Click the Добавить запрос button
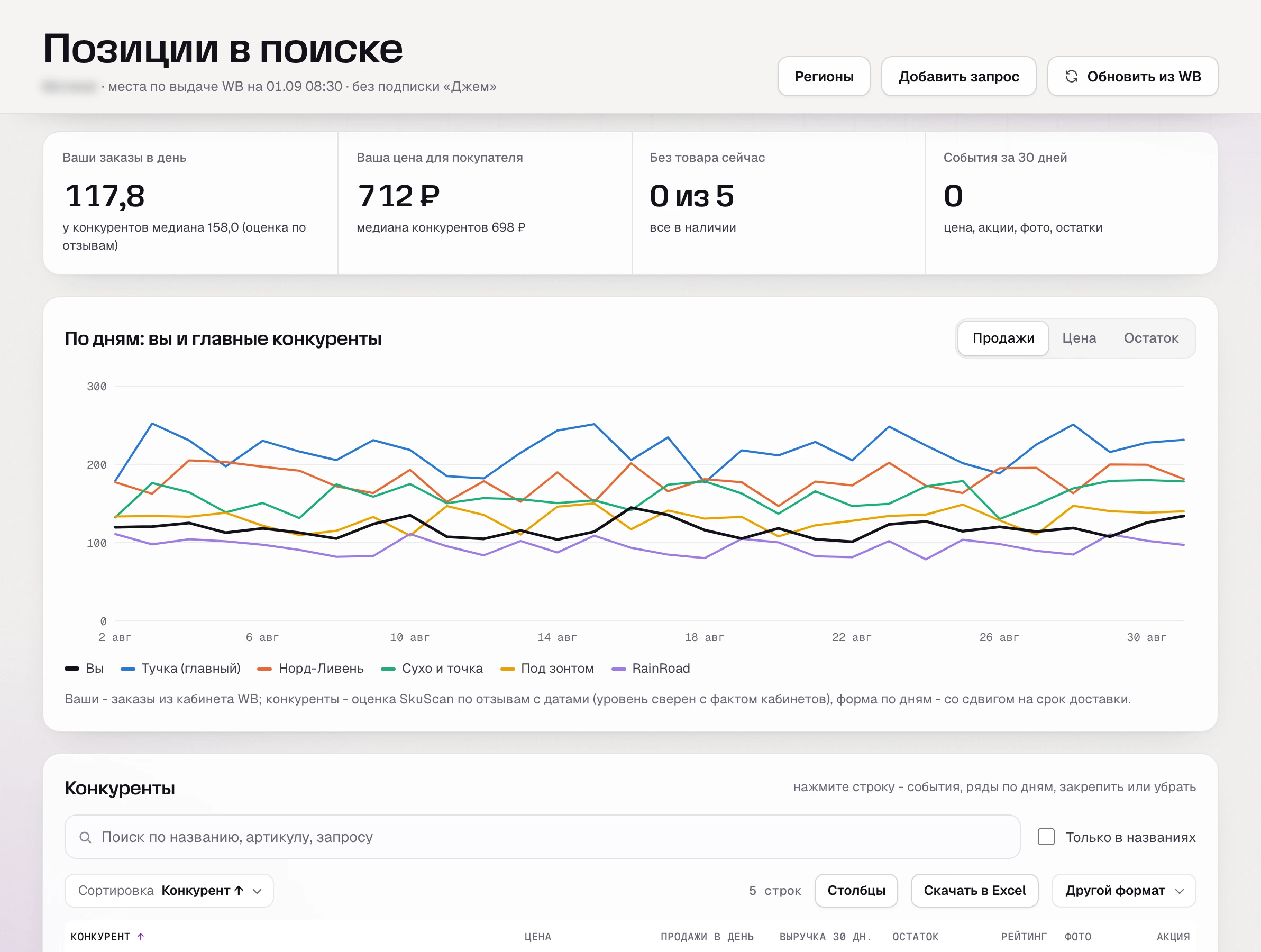 (x=959, y=76)
